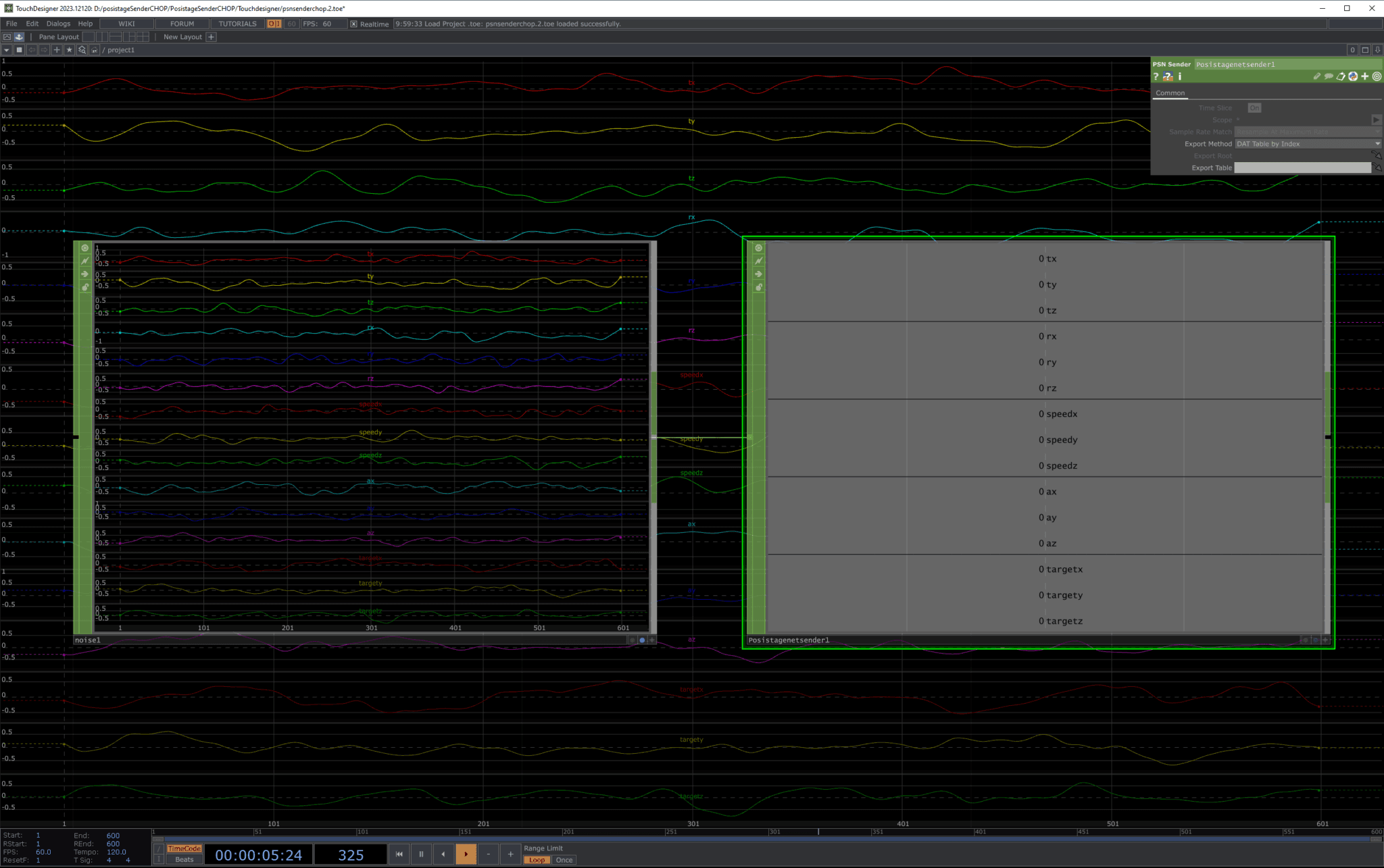This screenshot has height=868, width=1384.
Task: Enable Once range limit mode
Action: (564, 860)
